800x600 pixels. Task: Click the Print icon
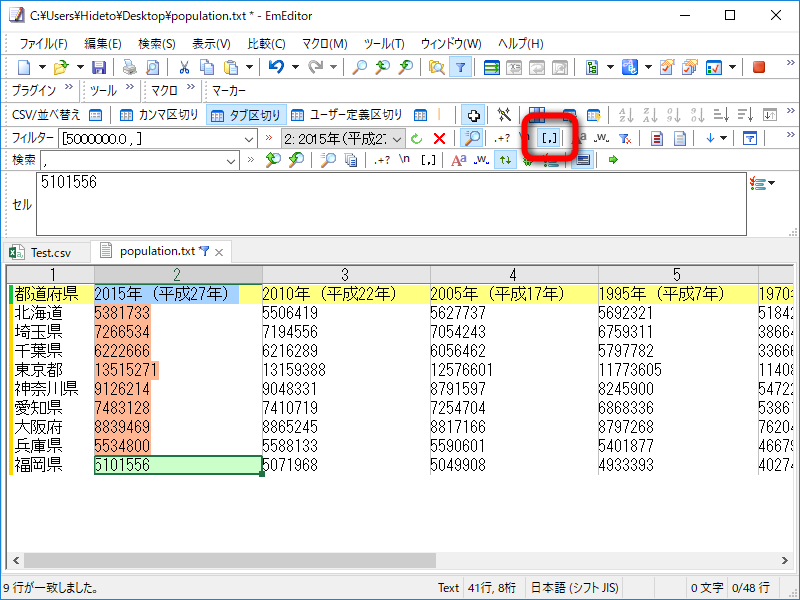130,67
